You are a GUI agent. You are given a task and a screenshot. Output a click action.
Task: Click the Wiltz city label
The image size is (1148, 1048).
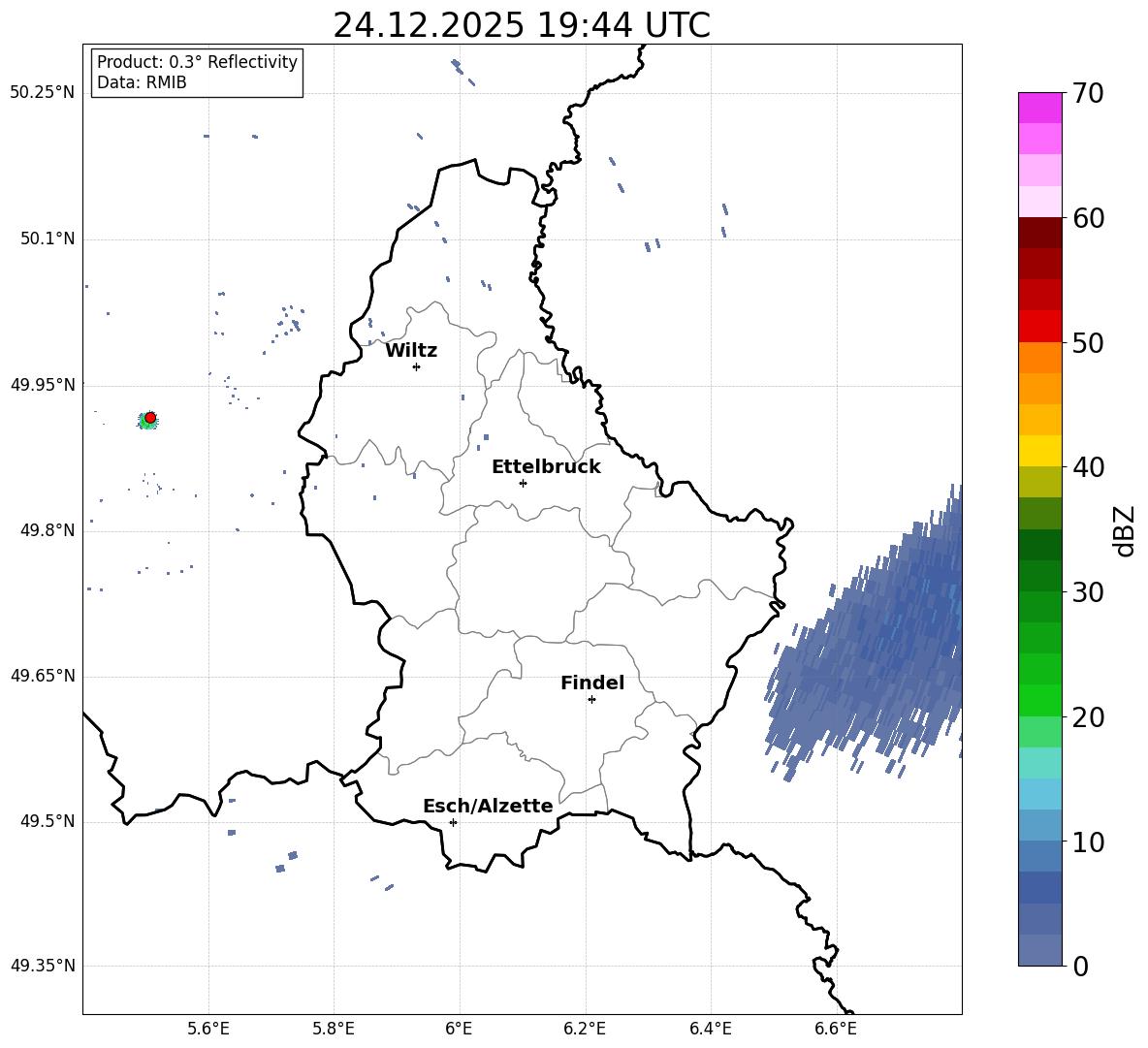[x=411, y=351]
